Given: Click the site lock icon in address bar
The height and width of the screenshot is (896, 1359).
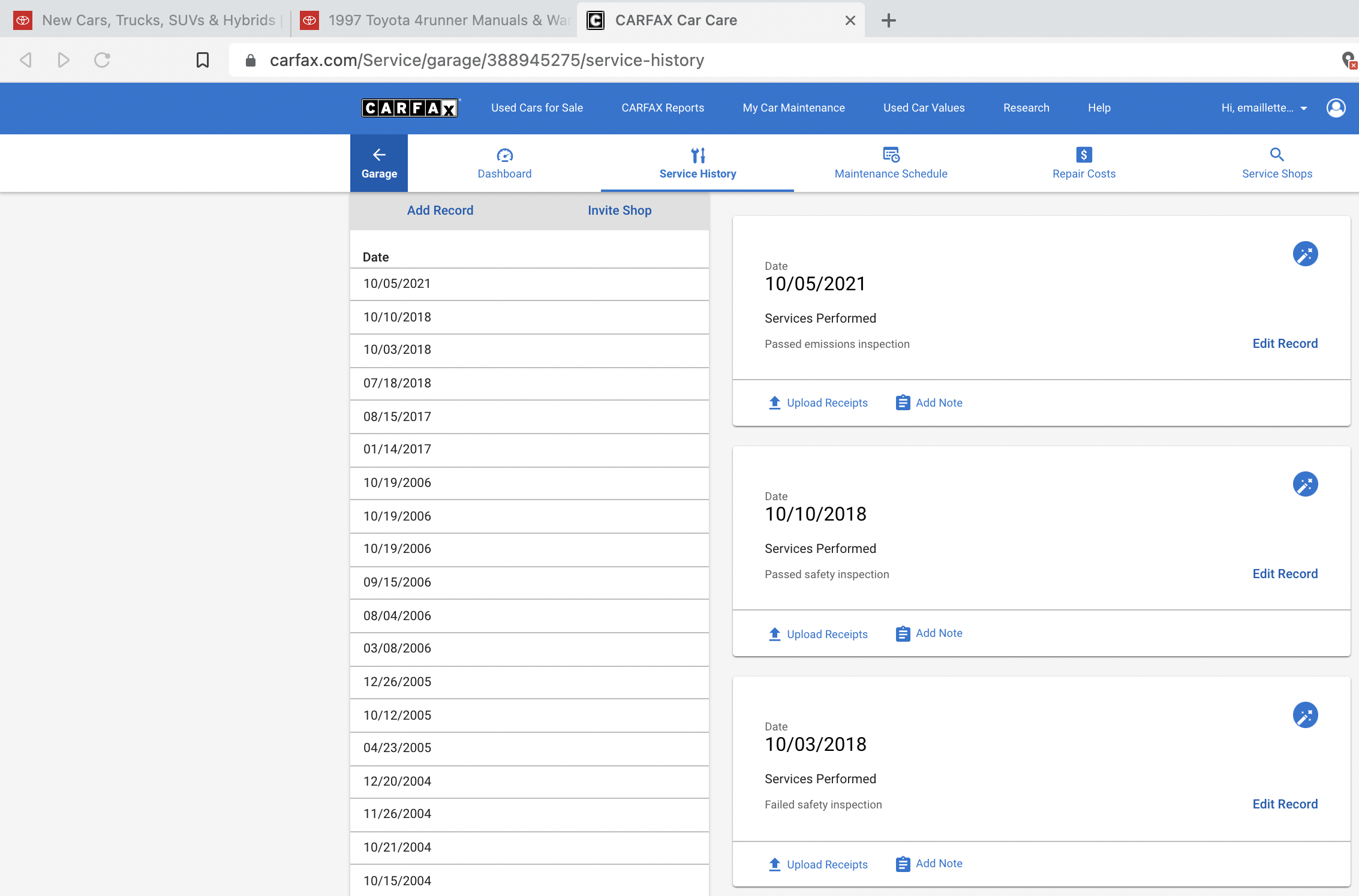Looking at the screenshot, I should point(251,60).
